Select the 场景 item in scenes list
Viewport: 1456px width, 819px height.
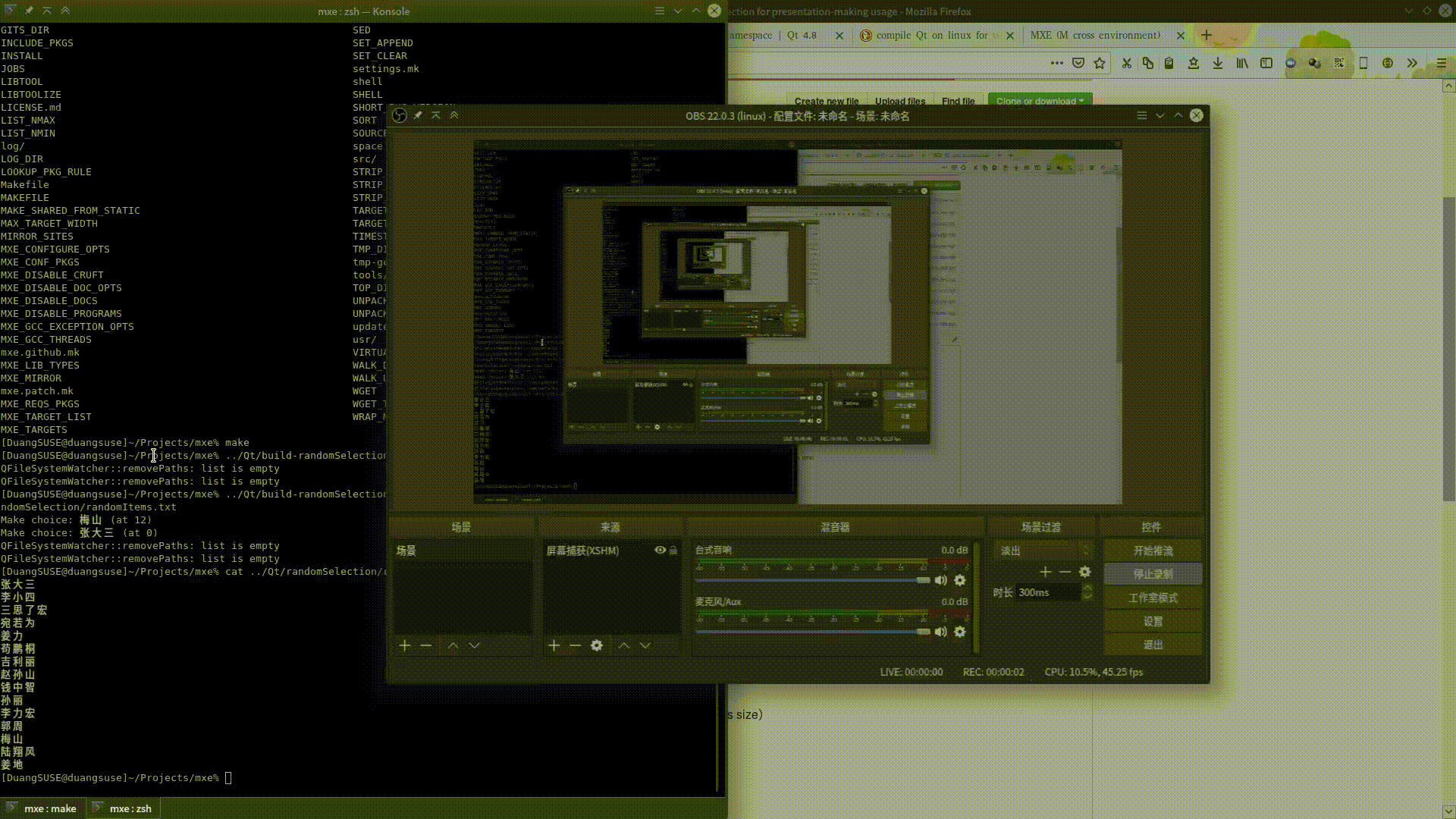click(x=462, y=551)
